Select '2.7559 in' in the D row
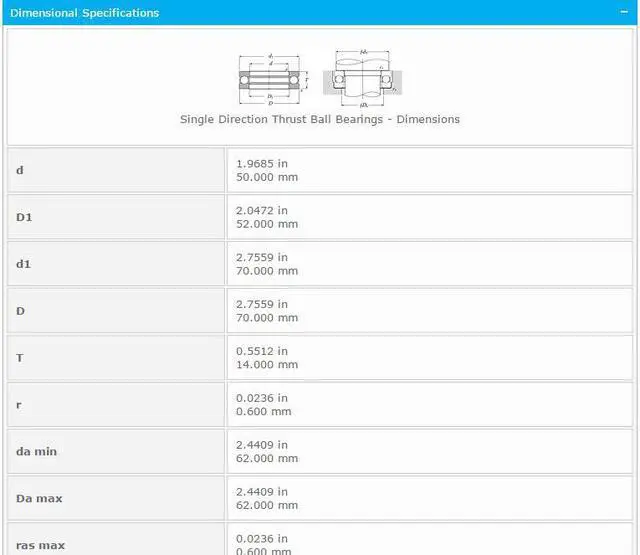The width and height of the screenshot is (640, 555). (262, 304)
